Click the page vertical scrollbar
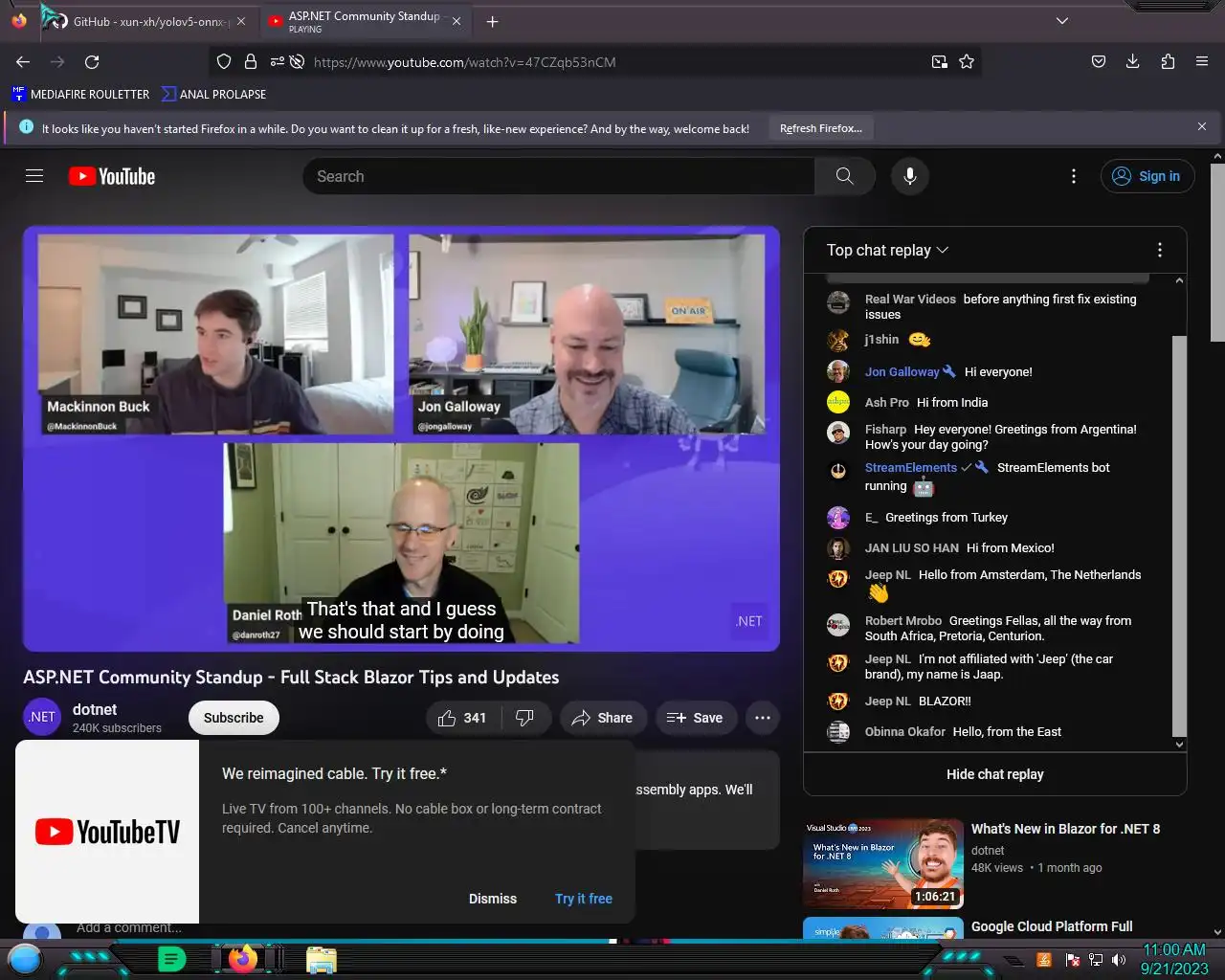 click(x=1217, y=251)
